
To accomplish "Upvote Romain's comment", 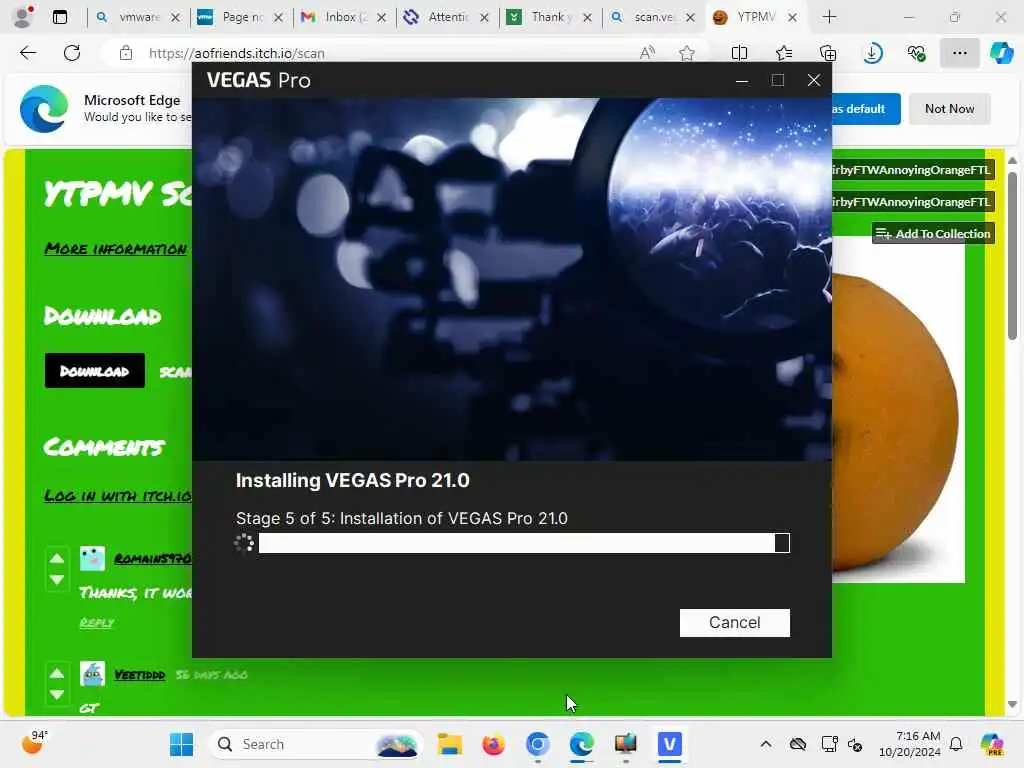I will click(57, 558).
